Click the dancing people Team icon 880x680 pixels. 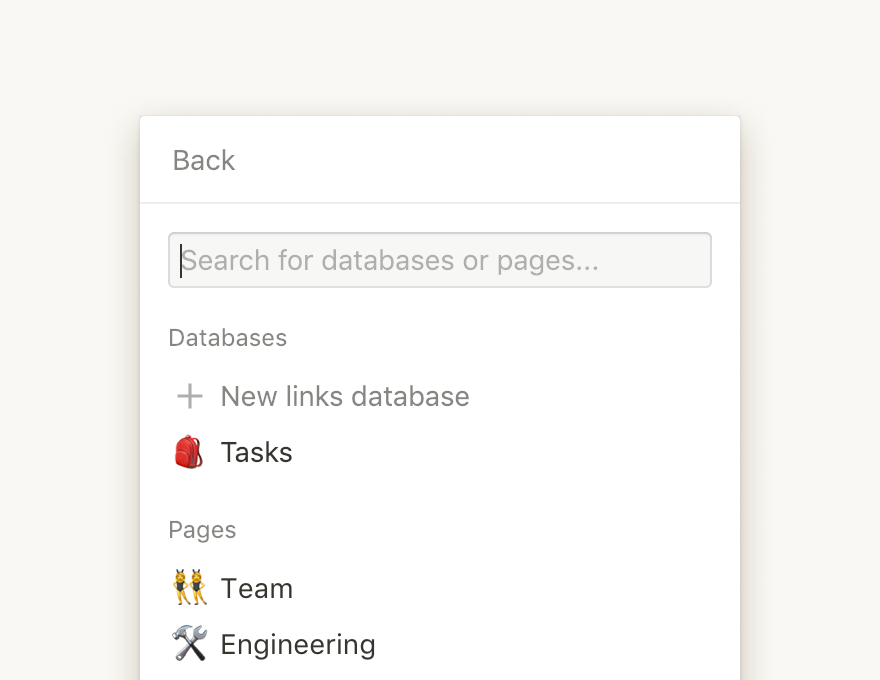(190, 588)
